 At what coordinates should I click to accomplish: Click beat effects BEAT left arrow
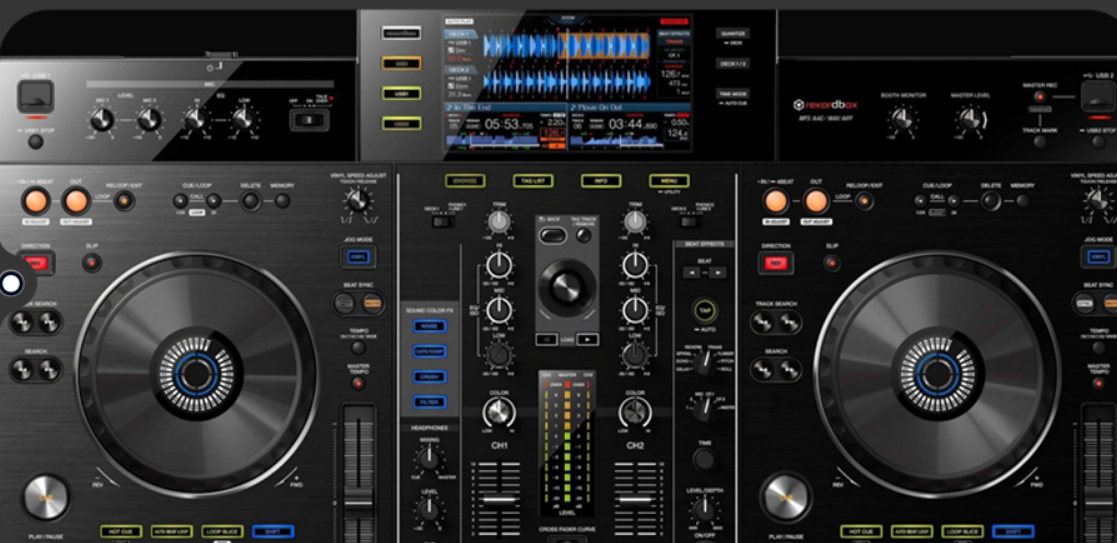click(x=690, y=272)
